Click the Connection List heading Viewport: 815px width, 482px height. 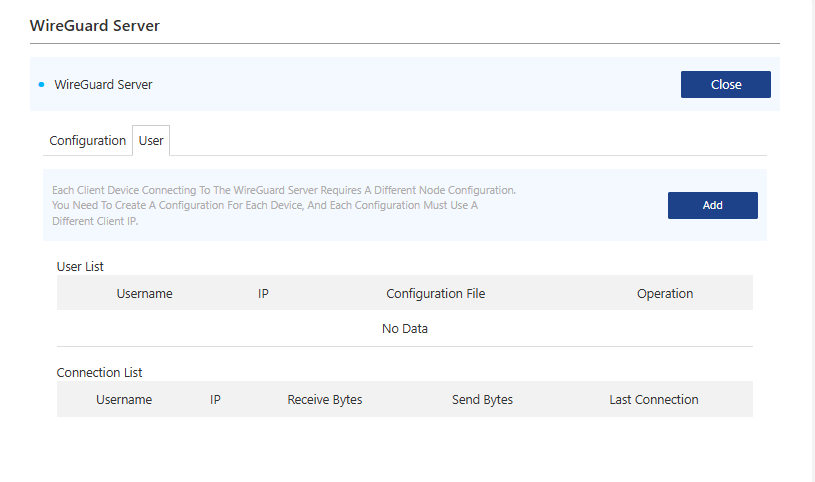click(99, 372)
